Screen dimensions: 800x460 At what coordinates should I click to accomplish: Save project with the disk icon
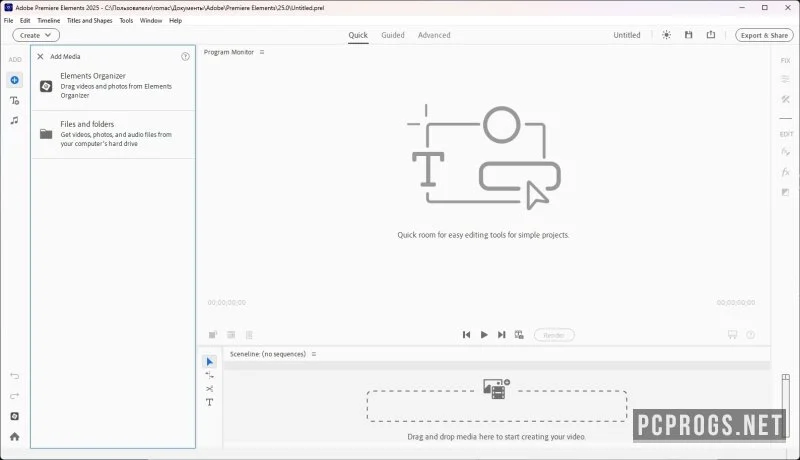coord(688,35)
